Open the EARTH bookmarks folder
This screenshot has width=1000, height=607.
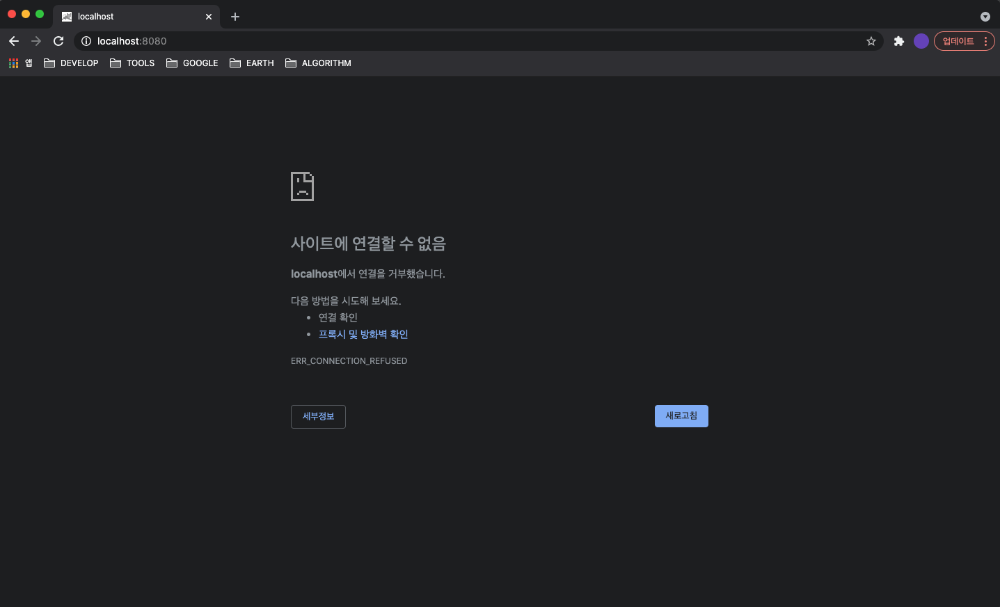251,63
